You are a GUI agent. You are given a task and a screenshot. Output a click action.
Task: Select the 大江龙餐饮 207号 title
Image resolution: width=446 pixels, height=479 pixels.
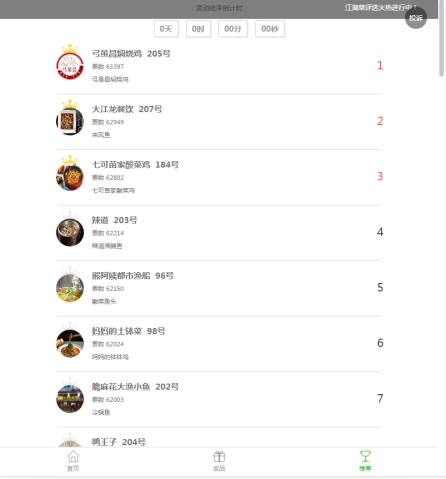127,109
